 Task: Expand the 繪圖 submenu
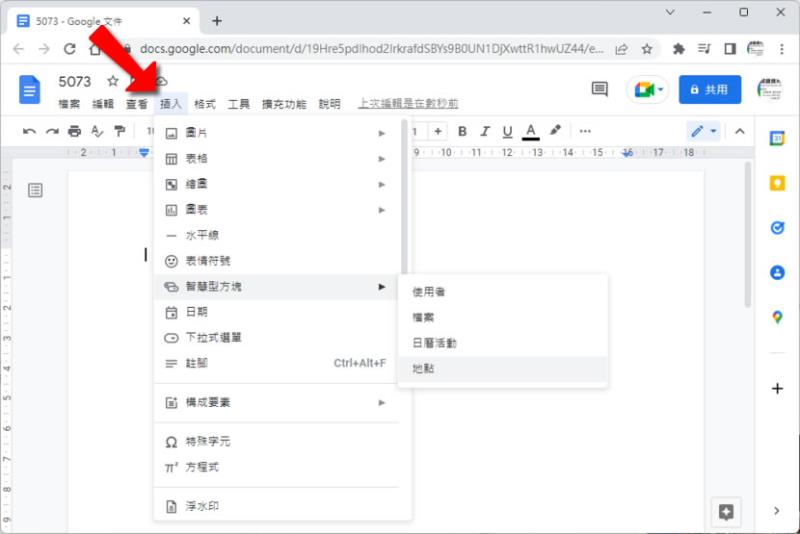tap(276, 184)
